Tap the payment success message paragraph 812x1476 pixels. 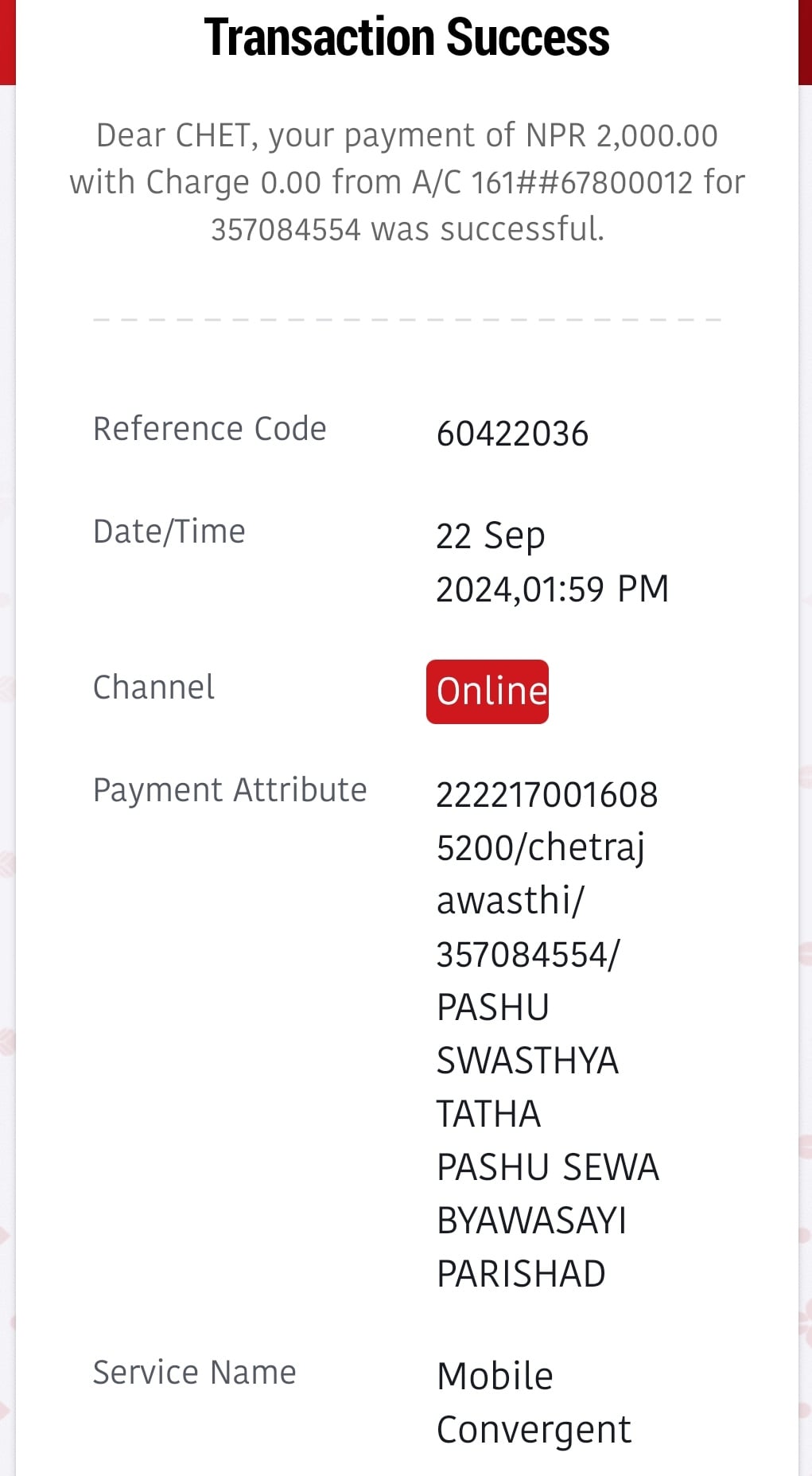point(407,182)
